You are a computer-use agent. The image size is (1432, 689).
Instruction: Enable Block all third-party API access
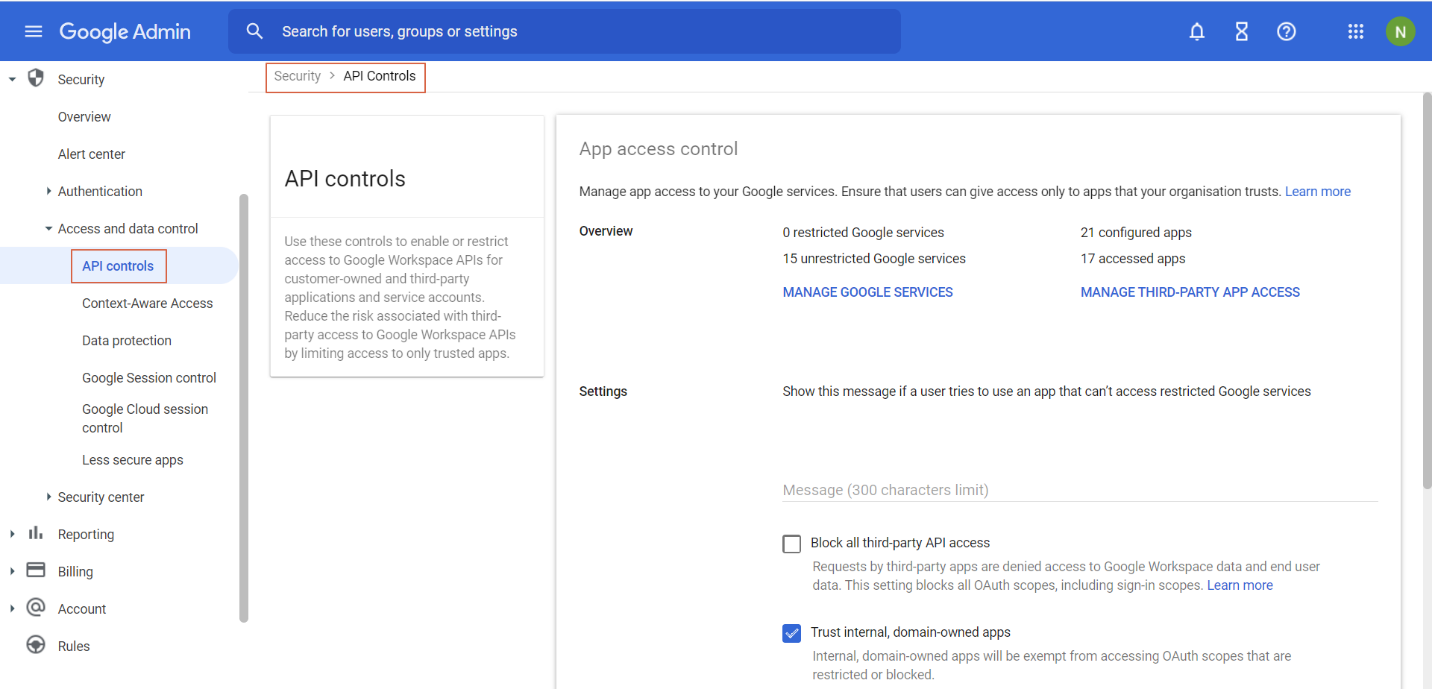(792, 544)
